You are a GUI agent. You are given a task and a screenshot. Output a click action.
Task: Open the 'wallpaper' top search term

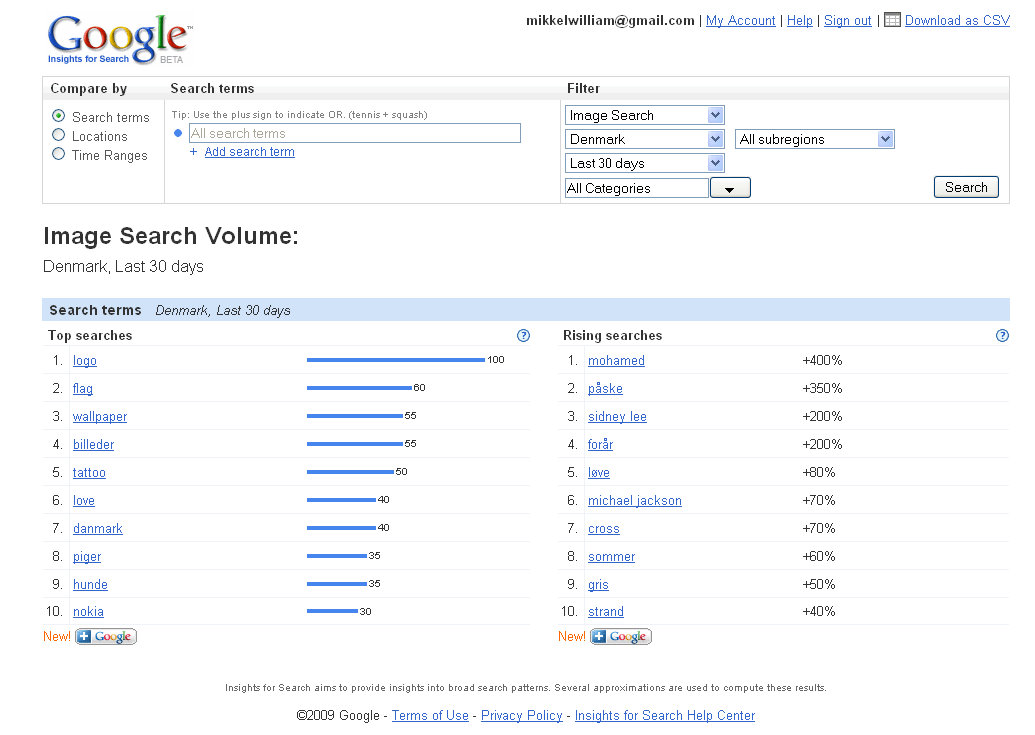(x=100, y=416)
